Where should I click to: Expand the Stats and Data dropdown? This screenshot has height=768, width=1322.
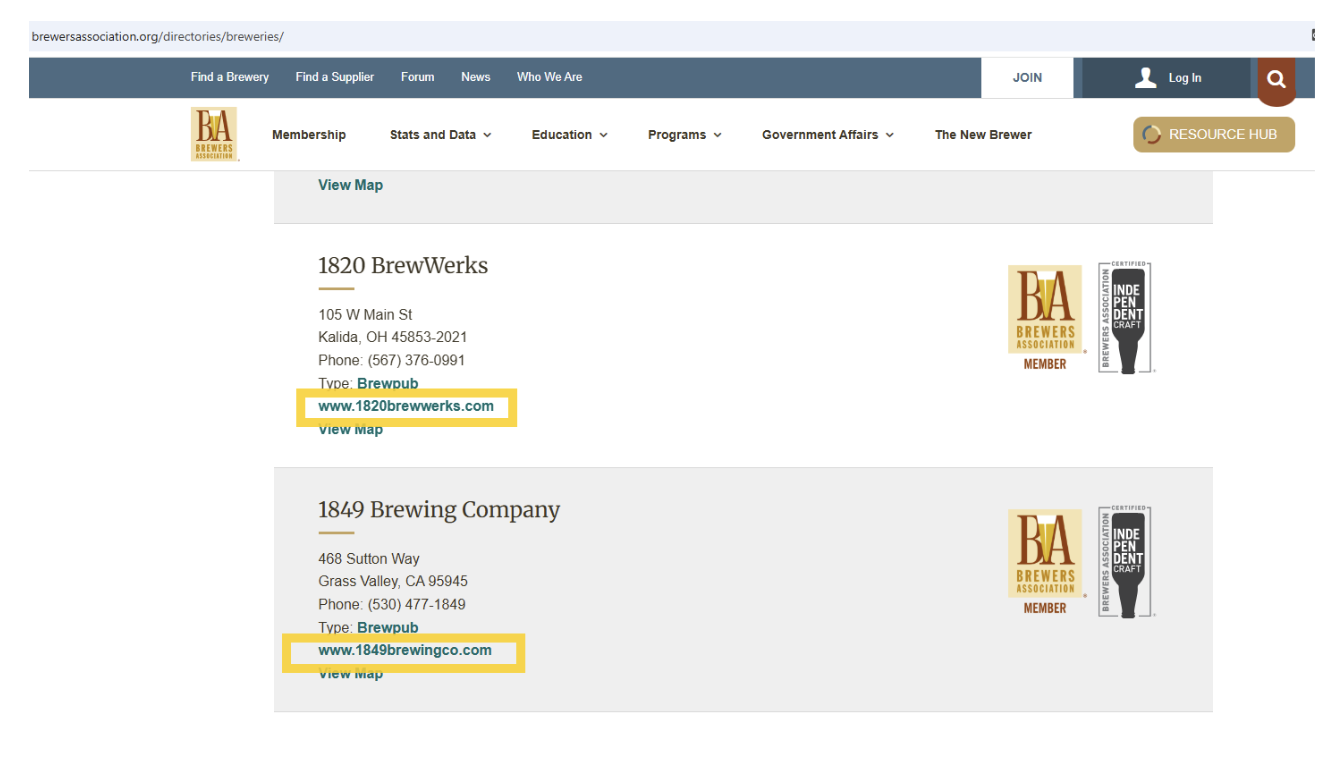pyautogui.click(x=487, y=135)
